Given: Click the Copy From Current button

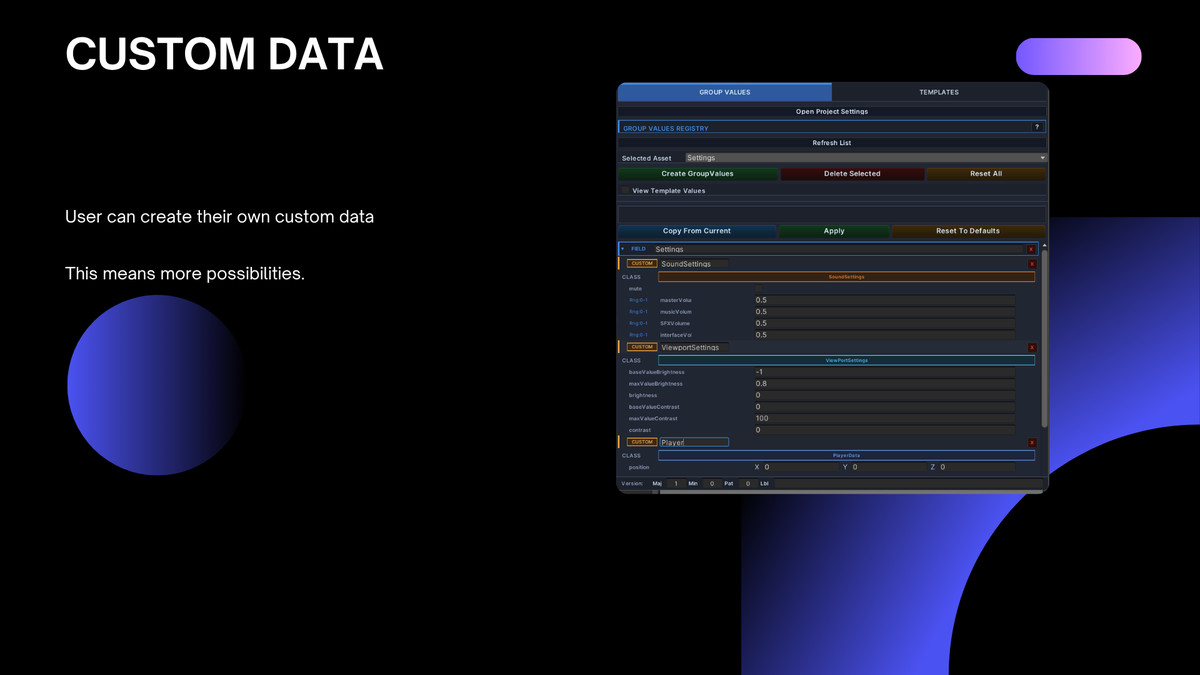Looking at the screenshot, I should pos(697,231).
